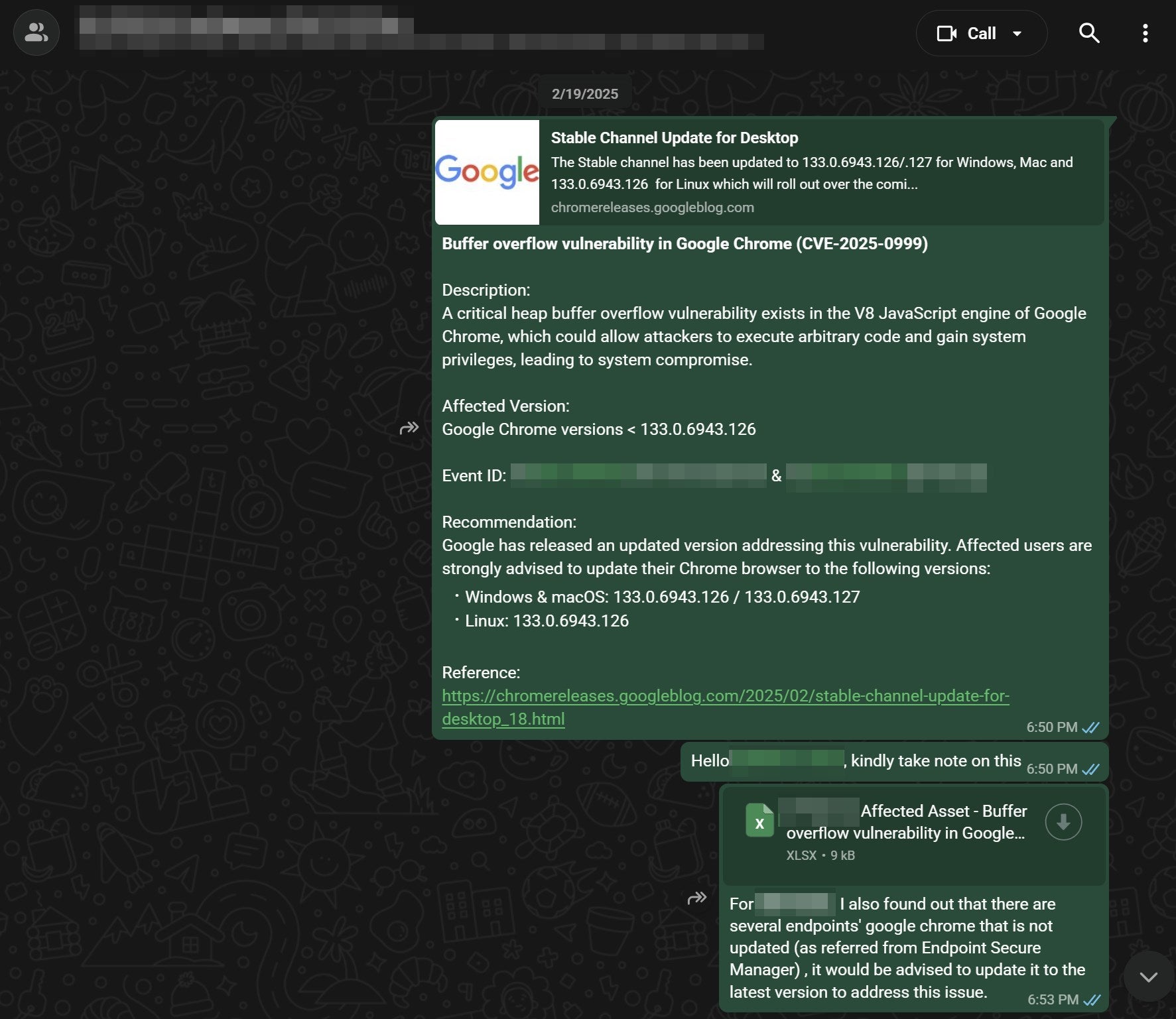
Task: Click the Call button
Action: [x=980, y=32]
